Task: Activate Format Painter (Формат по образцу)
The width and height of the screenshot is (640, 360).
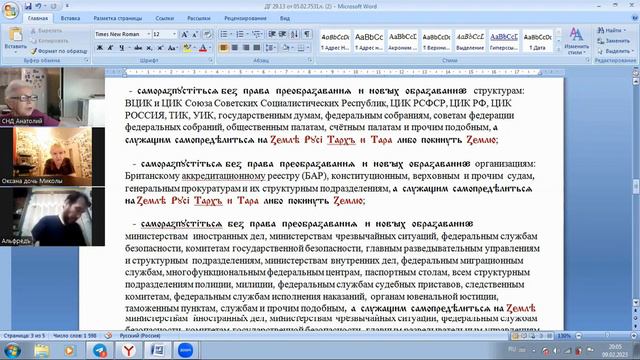Action: click(59, 51)
